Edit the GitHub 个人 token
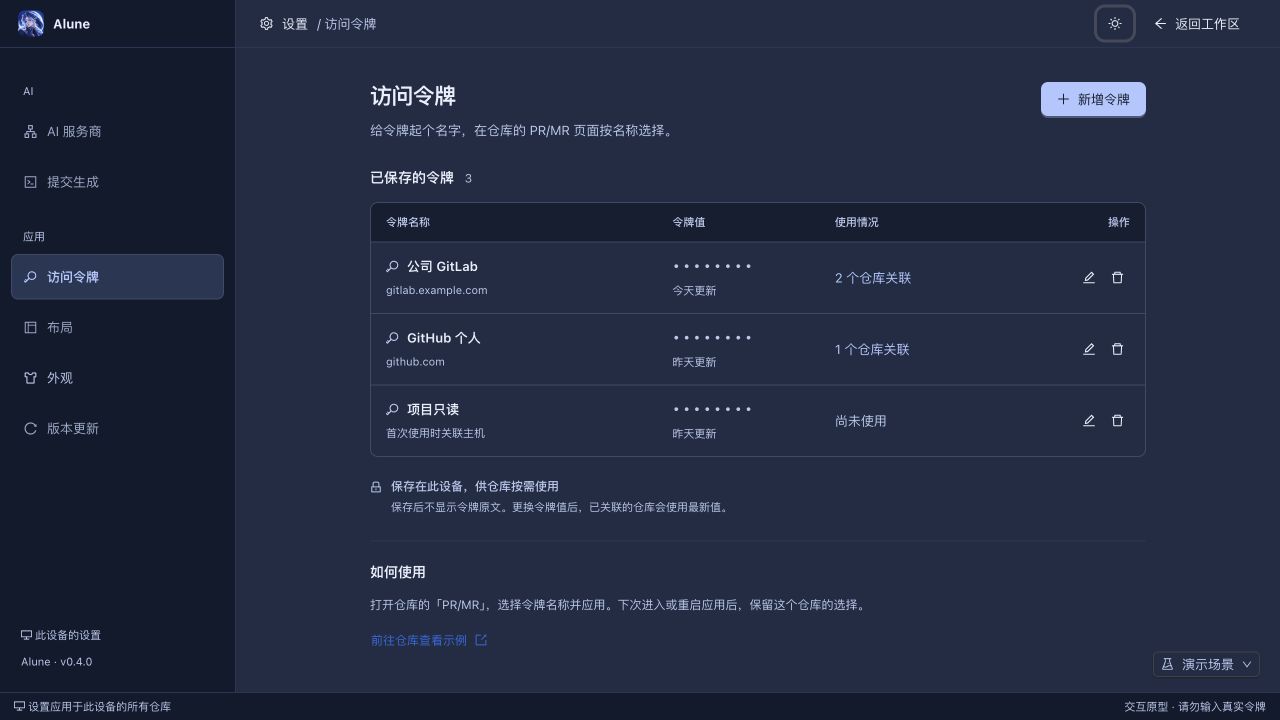 pyautogui.click(x=1089, y=349)
